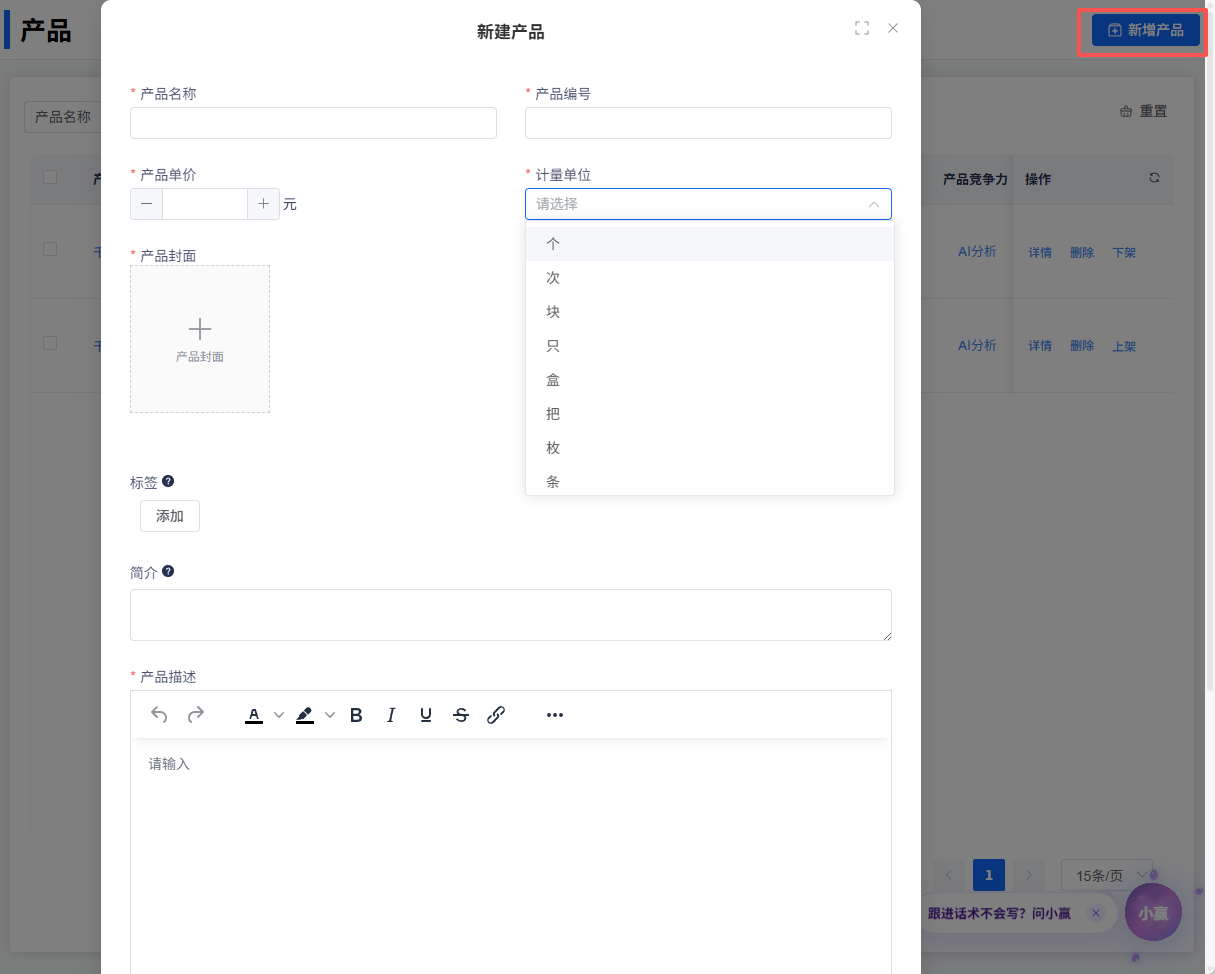Click the undo icon in editor toolbar
Screen dimensions: 1215x974
[159, 715]
